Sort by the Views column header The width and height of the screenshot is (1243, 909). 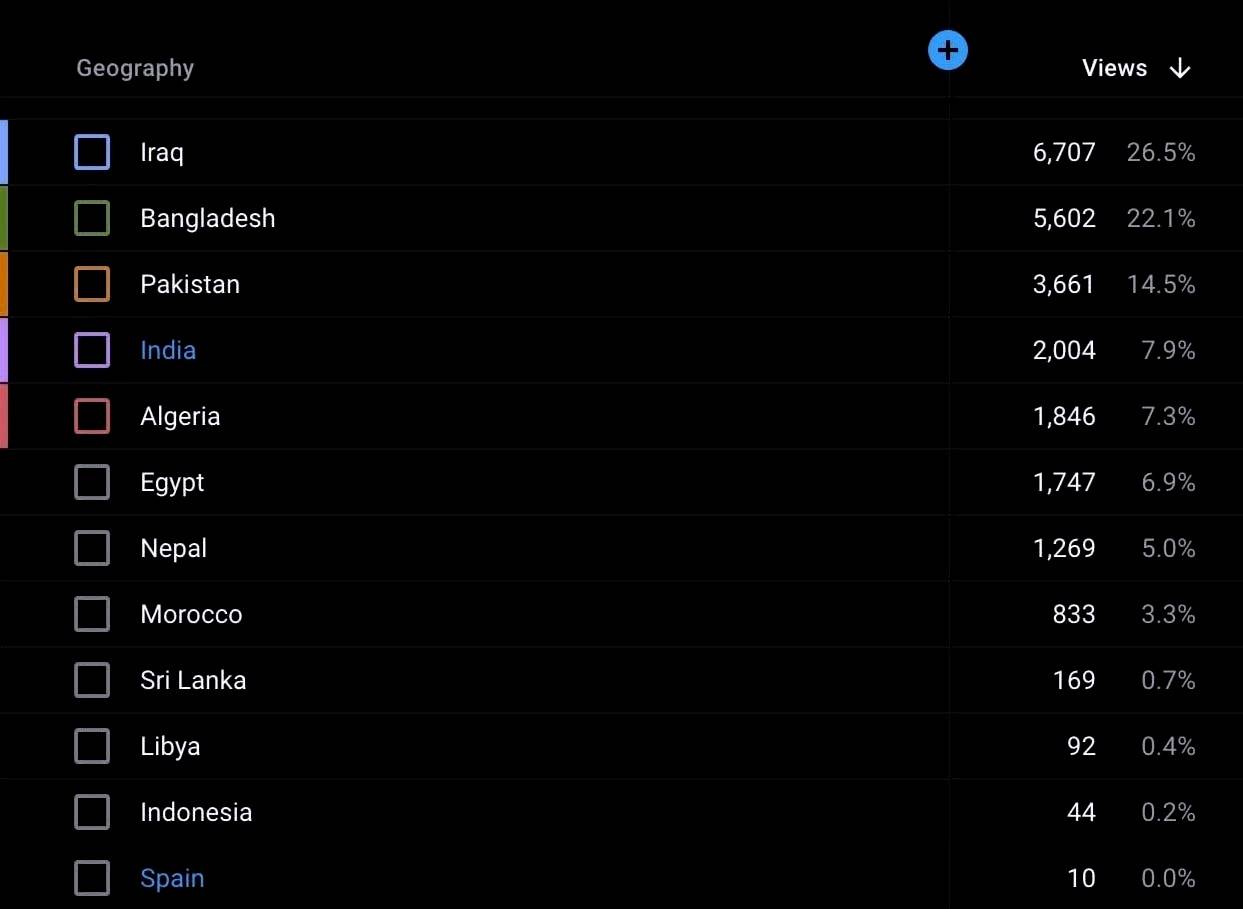tap(1114, 68)
